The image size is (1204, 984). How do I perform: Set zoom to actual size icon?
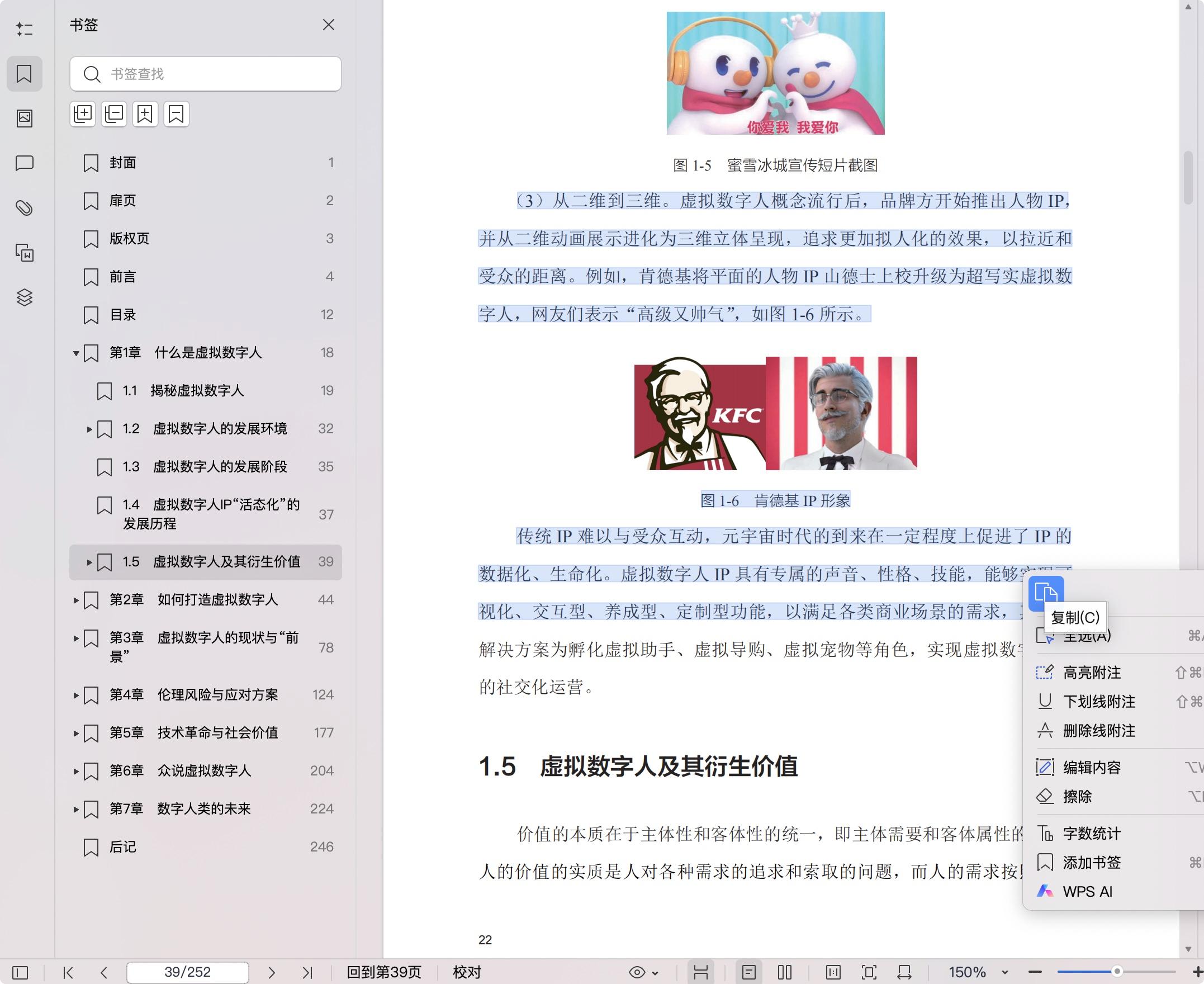click(833, 973)
